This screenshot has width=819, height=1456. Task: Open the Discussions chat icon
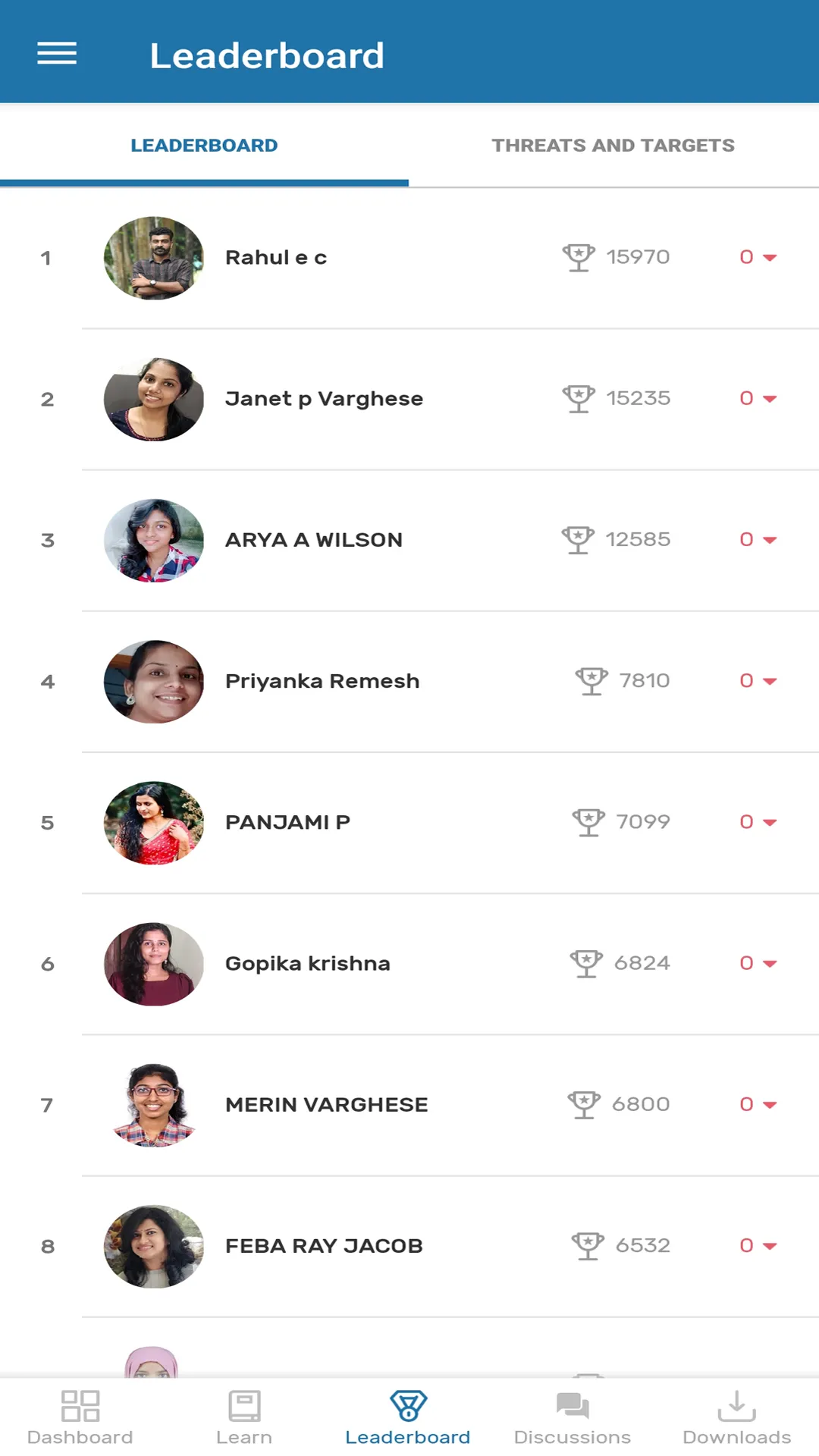tap(573, 1405)
